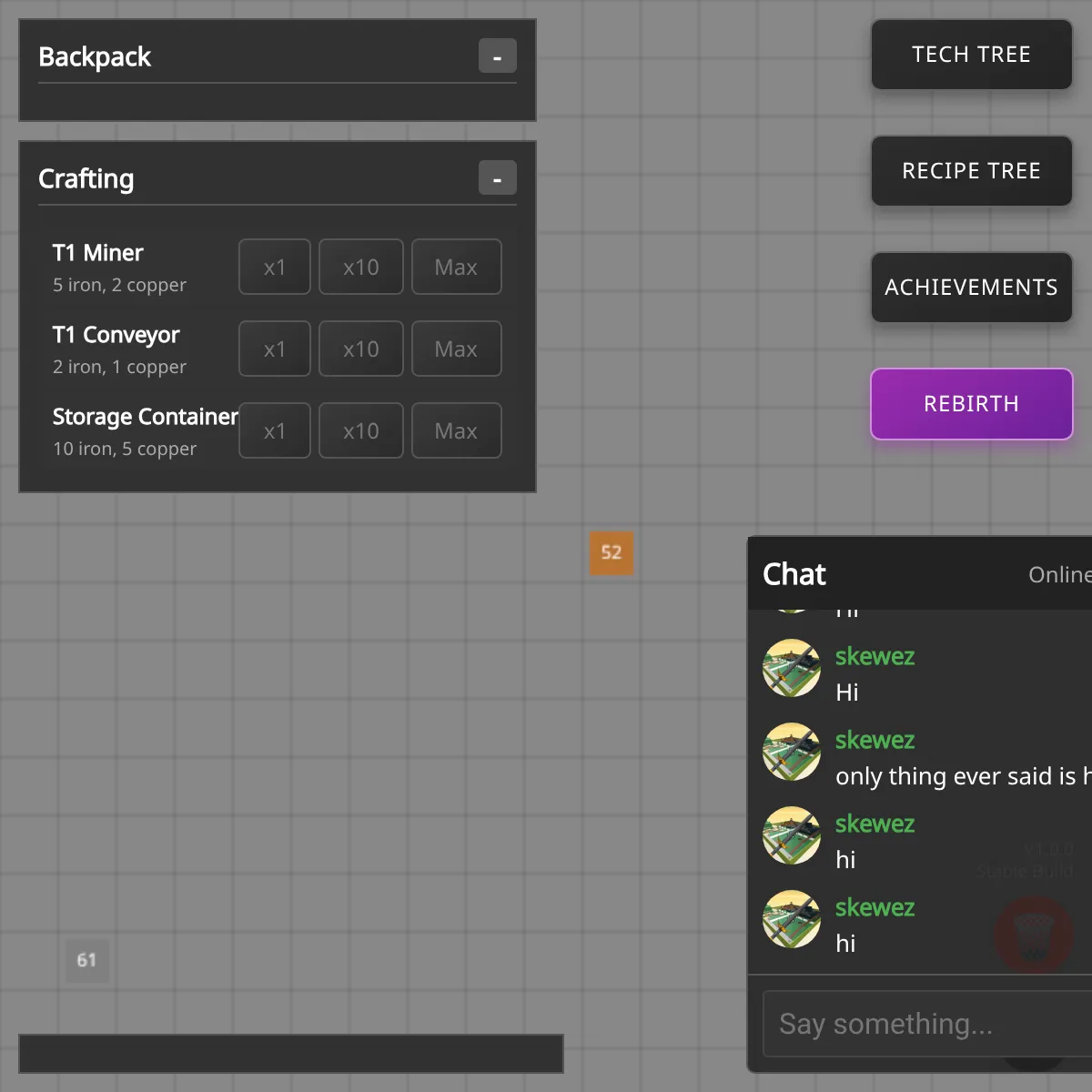1092x1092 pixels.
Task: View the Achievements screen
Action: (971, 288)
